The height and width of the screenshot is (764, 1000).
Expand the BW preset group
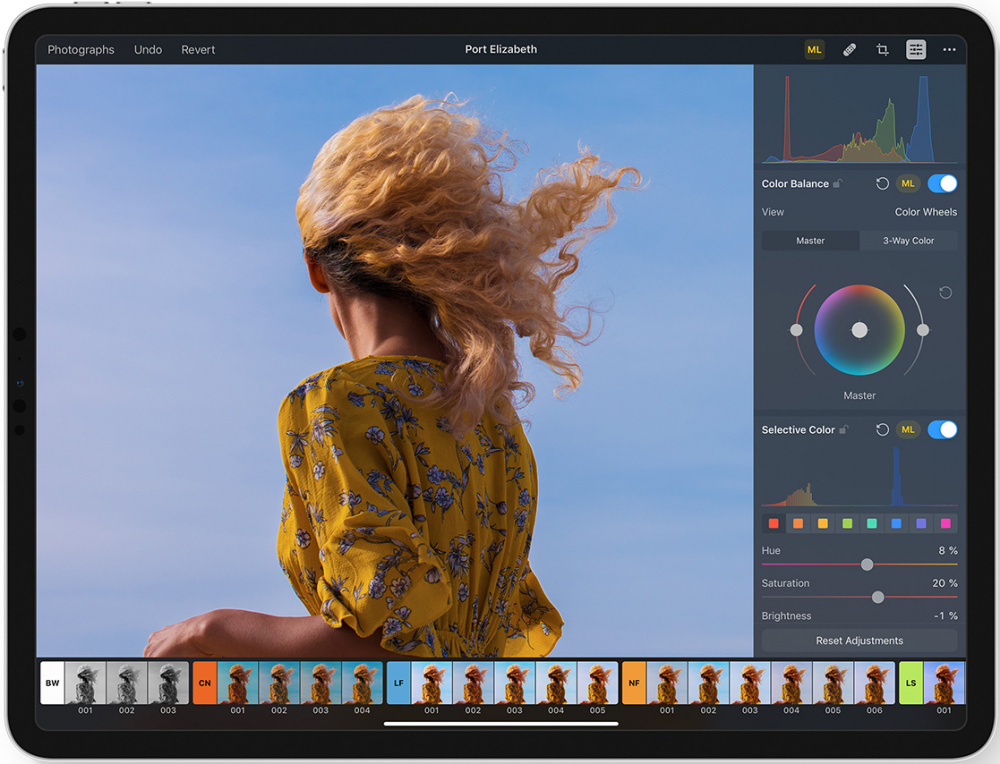(x=52, y=683)
